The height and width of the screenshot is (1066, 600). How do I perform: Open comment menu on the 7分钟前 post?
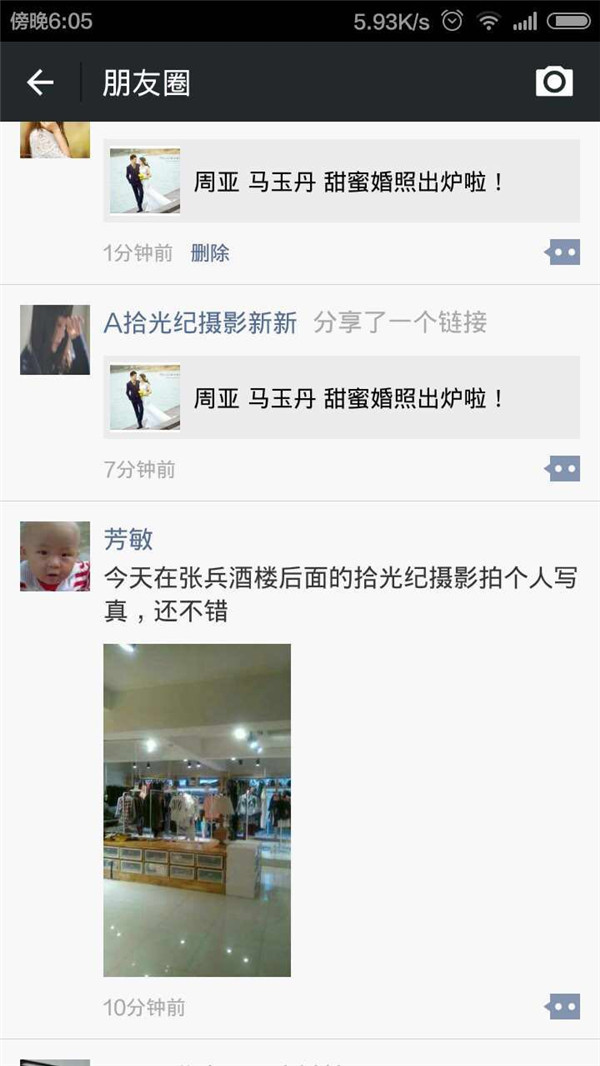[x=563, y=468]
